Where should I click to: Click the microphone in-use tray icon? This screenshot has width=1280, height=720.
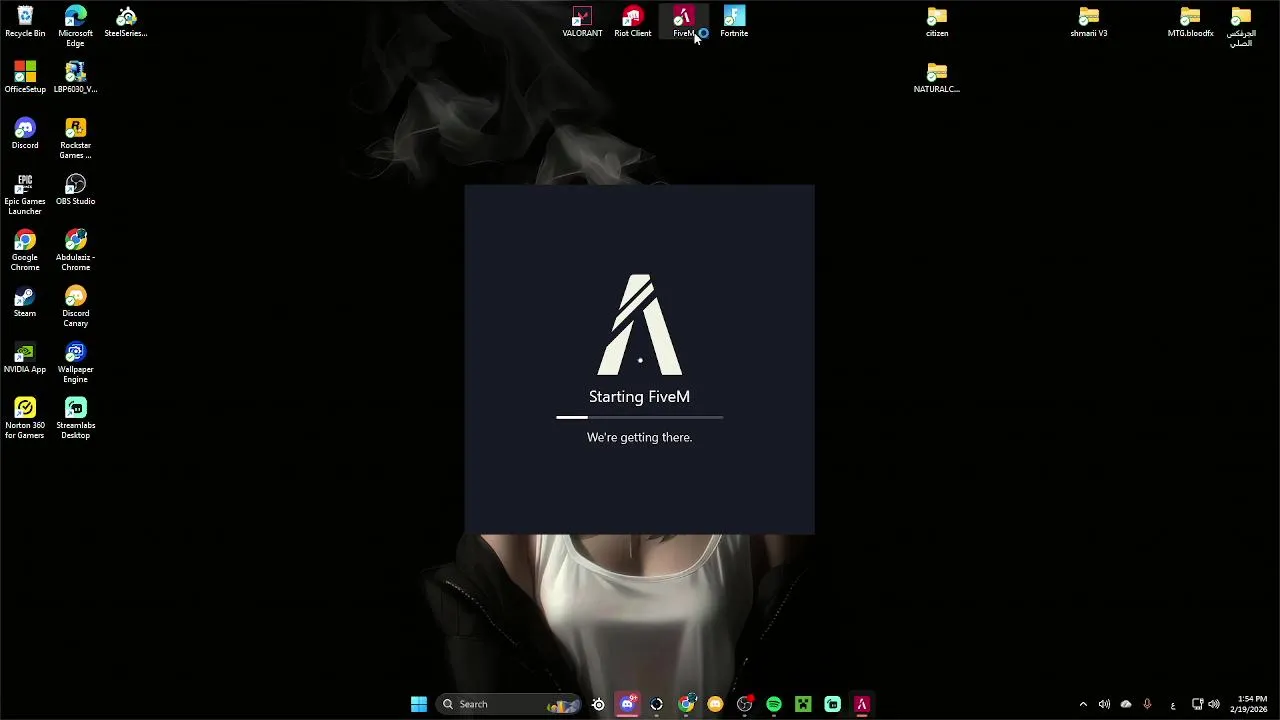tap(1147, 704)
